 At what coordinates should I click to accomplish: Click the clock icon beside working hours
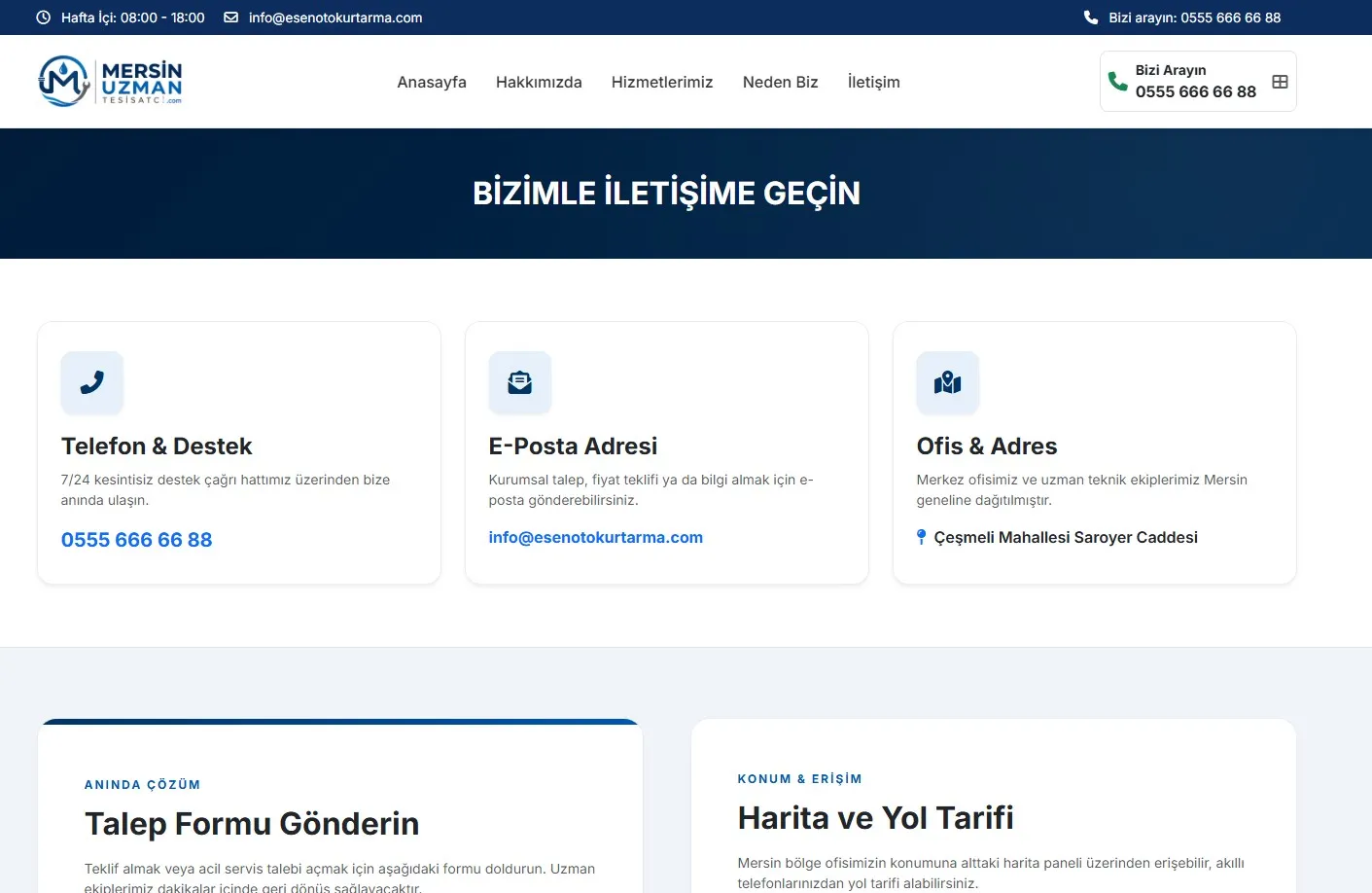(44, 18)
